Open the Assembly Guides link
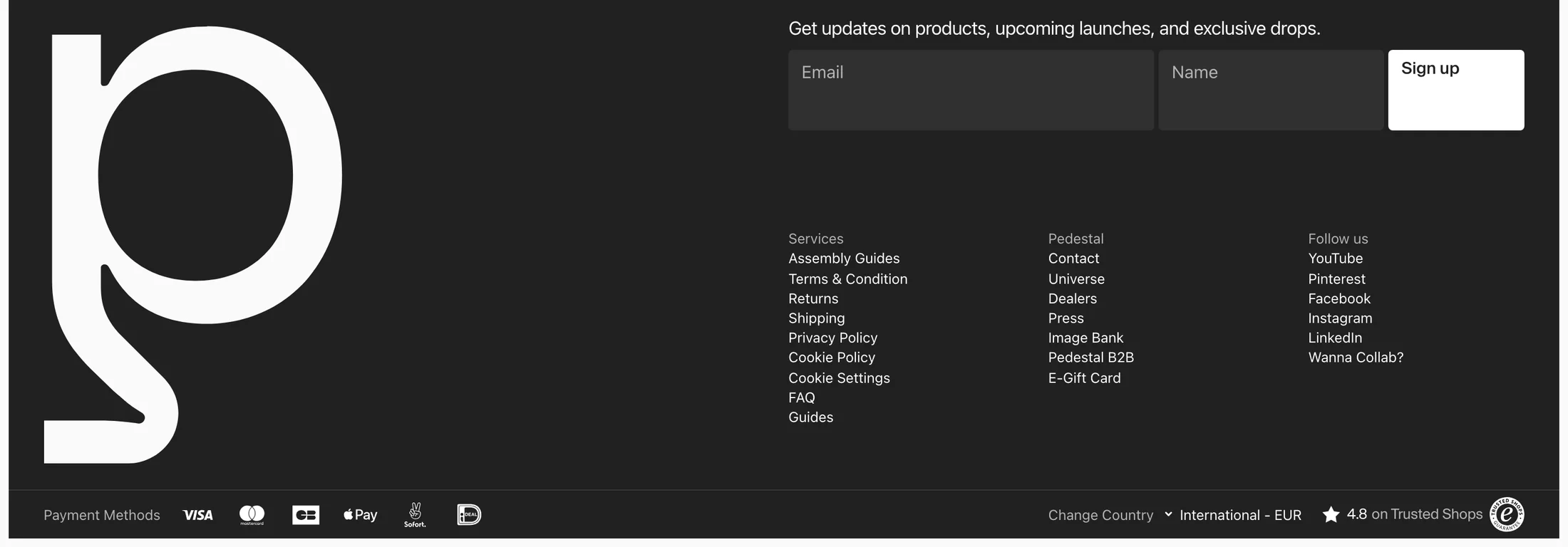This screenshot has height=547, width=1568. tap(844, 259)
